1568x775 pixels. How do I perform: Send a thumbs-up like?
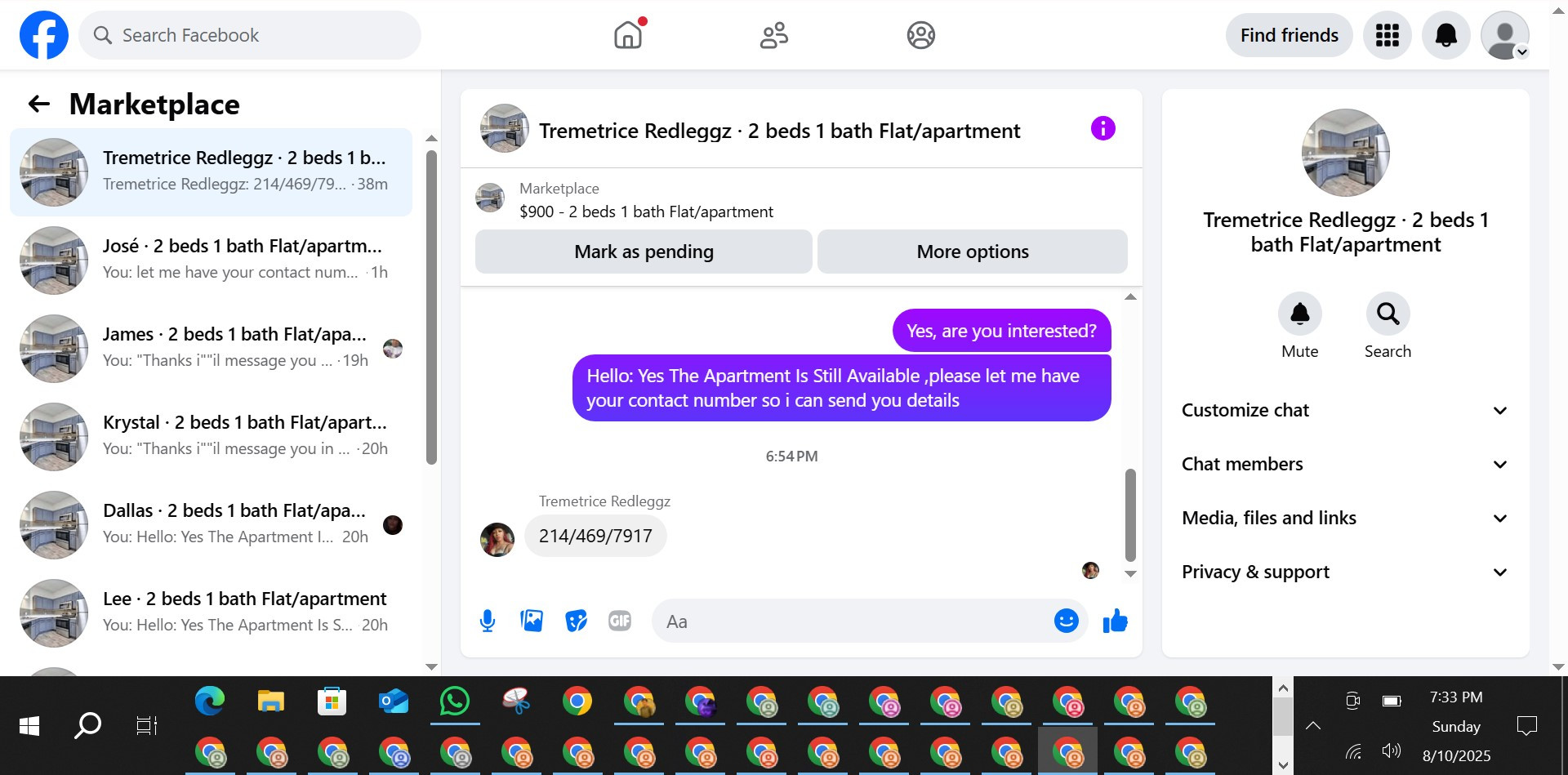point(1115,621)
